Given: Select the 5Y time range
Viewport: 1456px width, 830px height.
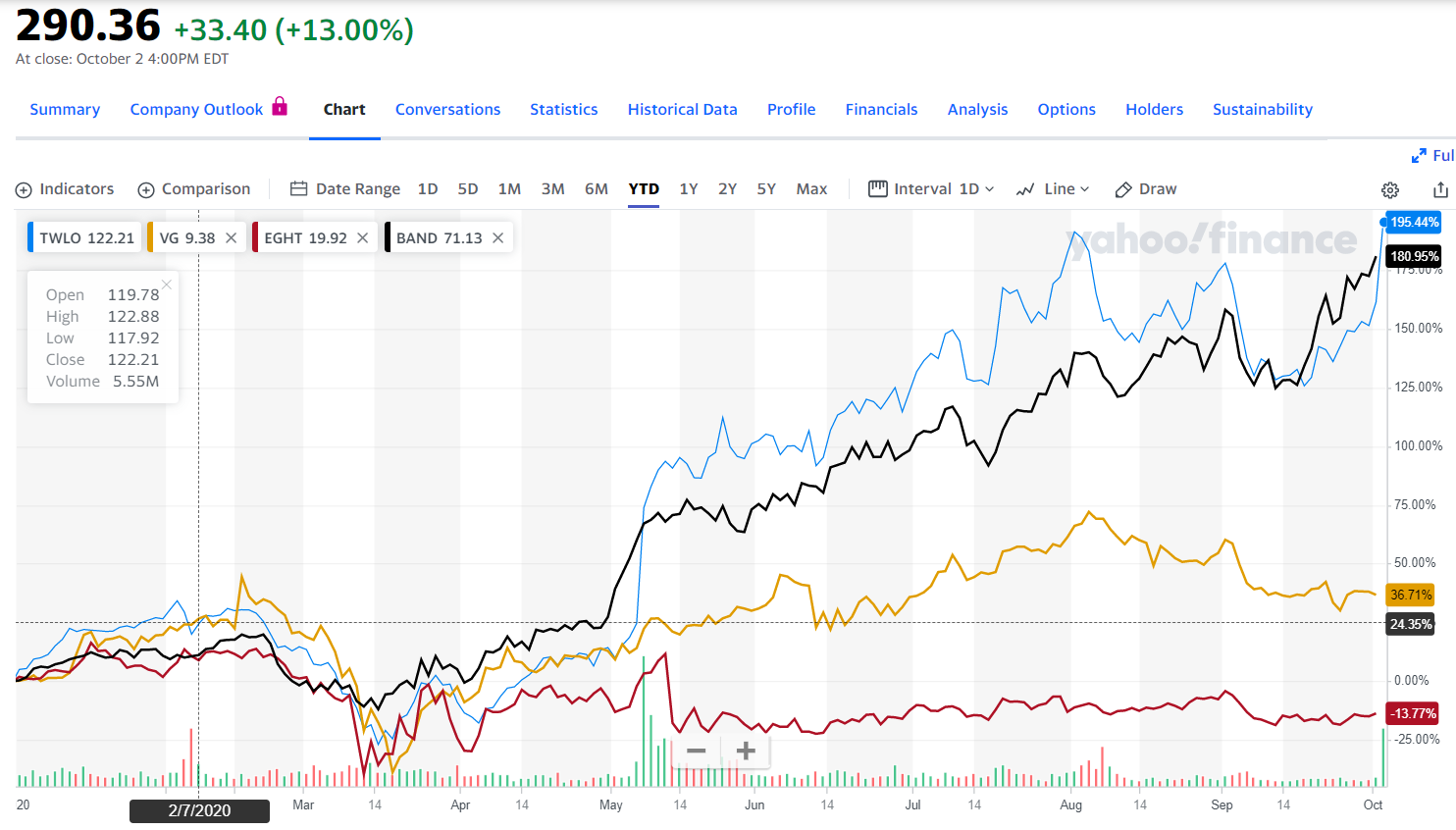Looking at the screenshot, I should click(766, 189).
